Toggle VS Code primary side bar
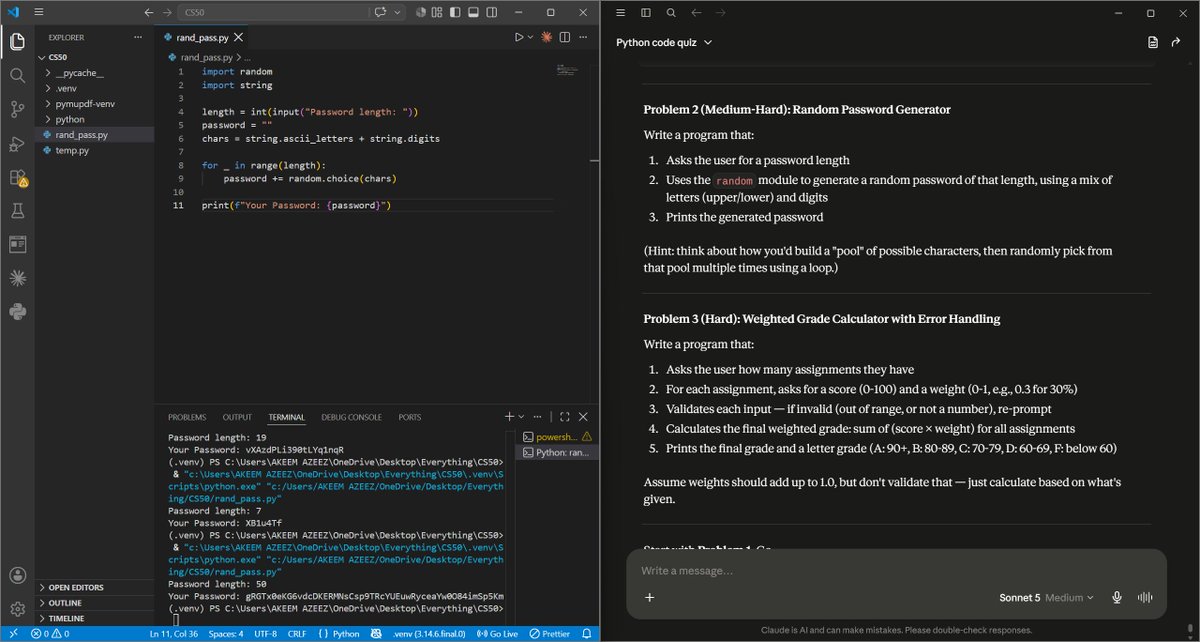The image size is (1200, 642). click(455, 13)
